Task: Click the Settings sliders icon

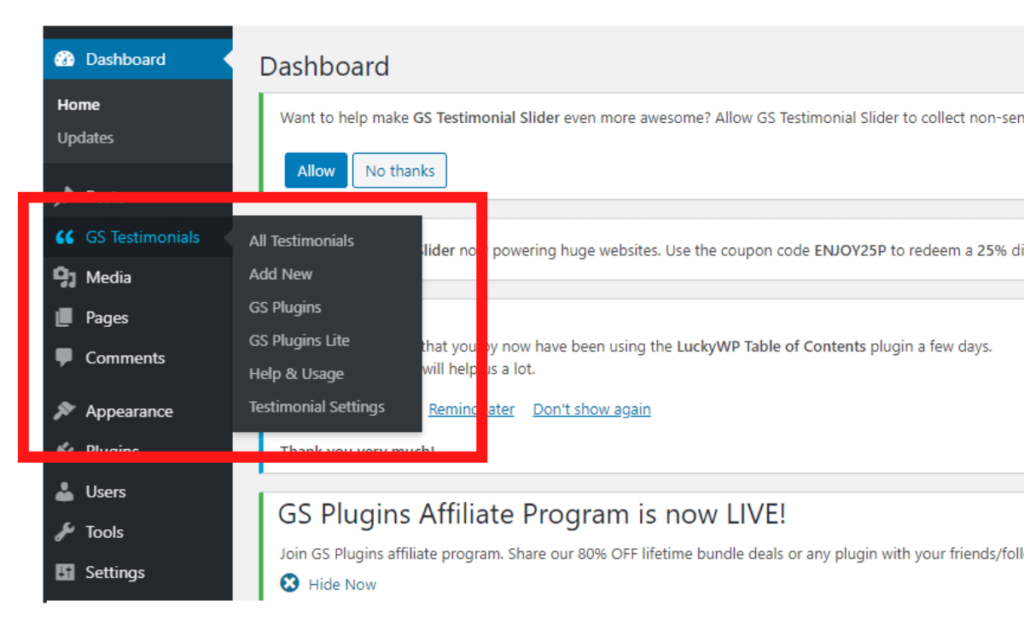Action: click(x=65, y=572)
